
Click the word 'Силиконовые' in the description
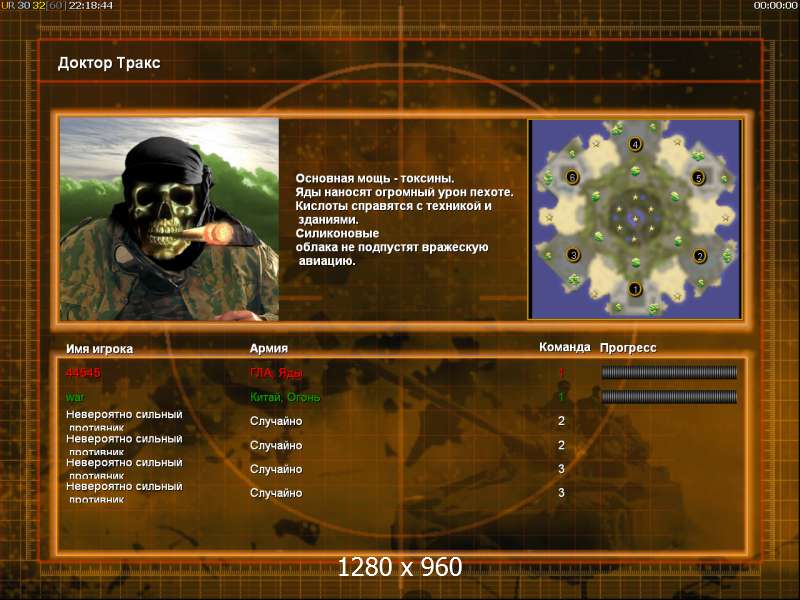337,234
